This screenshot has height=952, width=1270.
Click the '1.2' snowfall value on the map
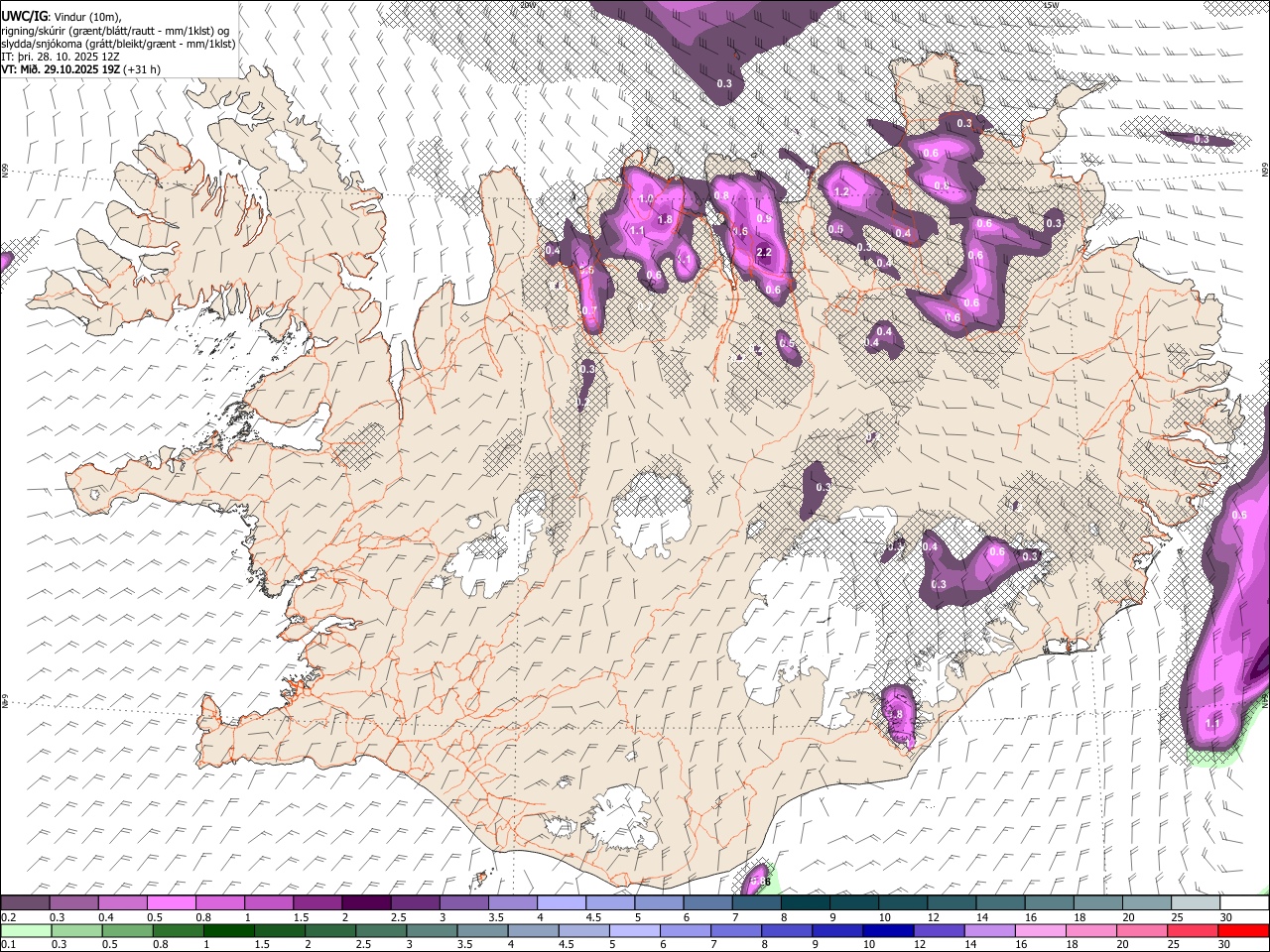[842, 191]
